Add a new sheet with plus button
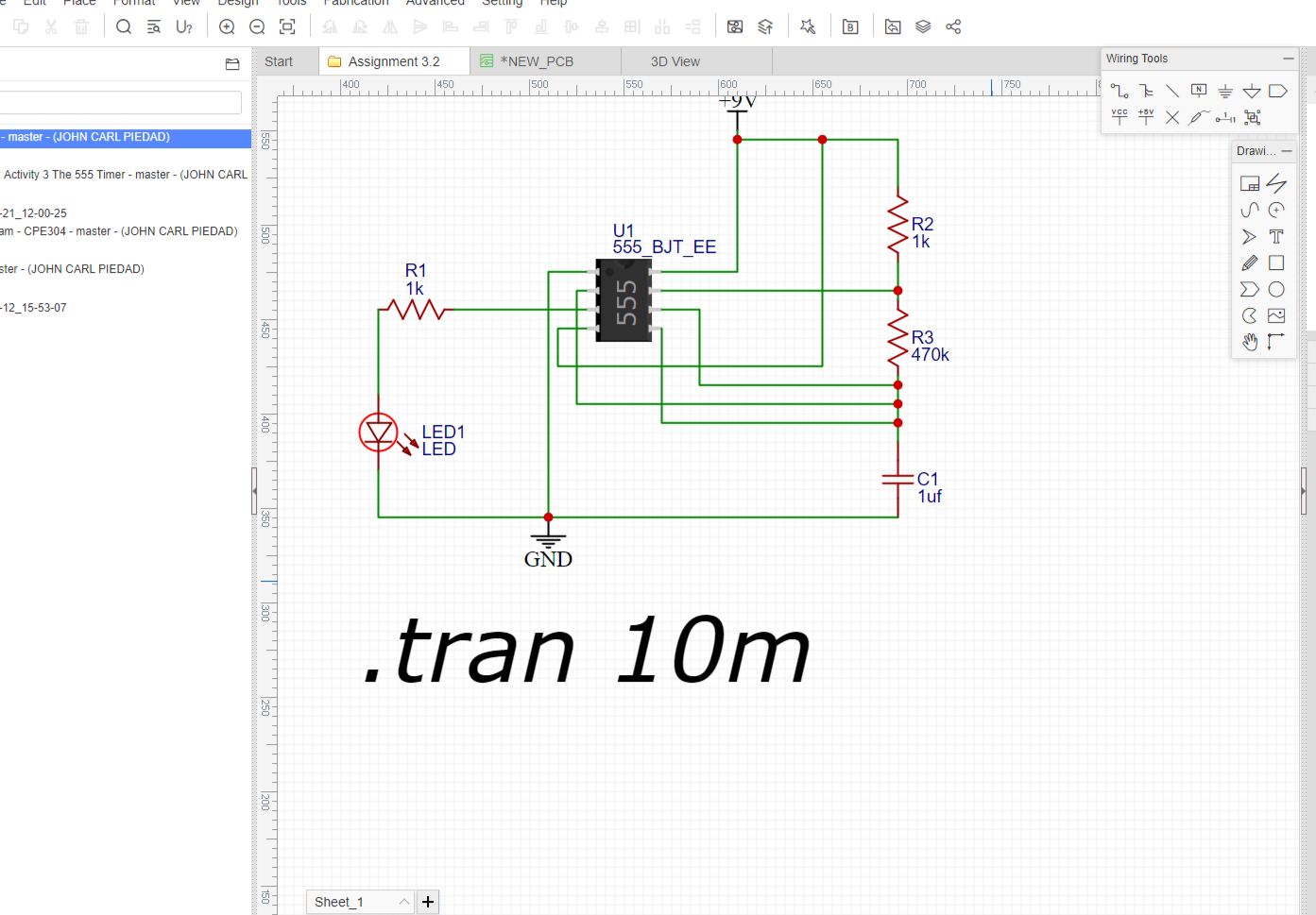The height and width of the screenshot is (915, 1316). [x=428, y=902]
